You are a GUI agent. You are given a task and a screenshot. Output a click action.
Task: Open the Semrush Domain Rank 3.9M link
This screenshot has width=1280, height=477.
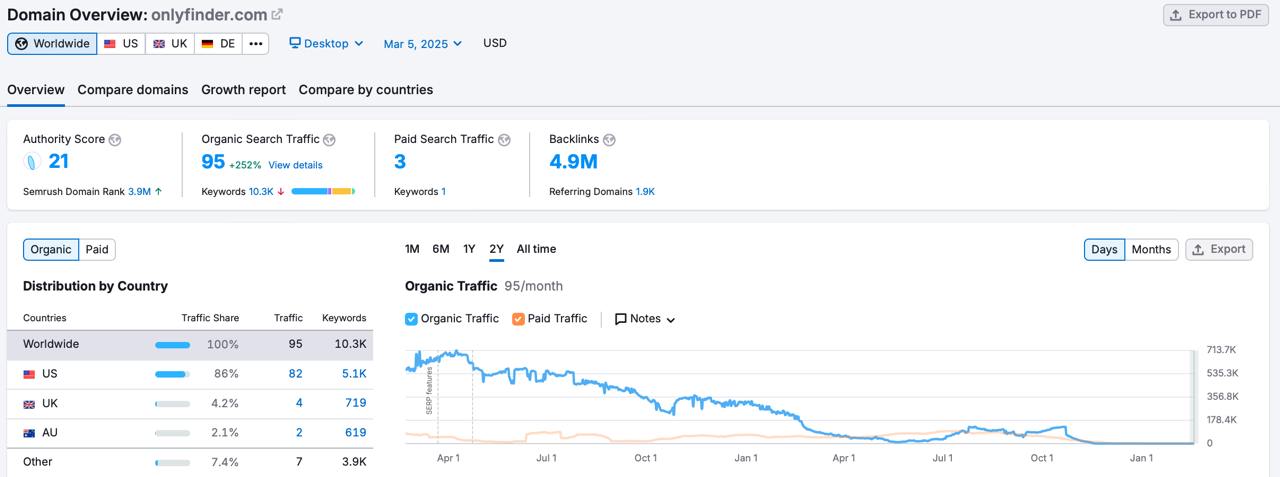(139, 191)
